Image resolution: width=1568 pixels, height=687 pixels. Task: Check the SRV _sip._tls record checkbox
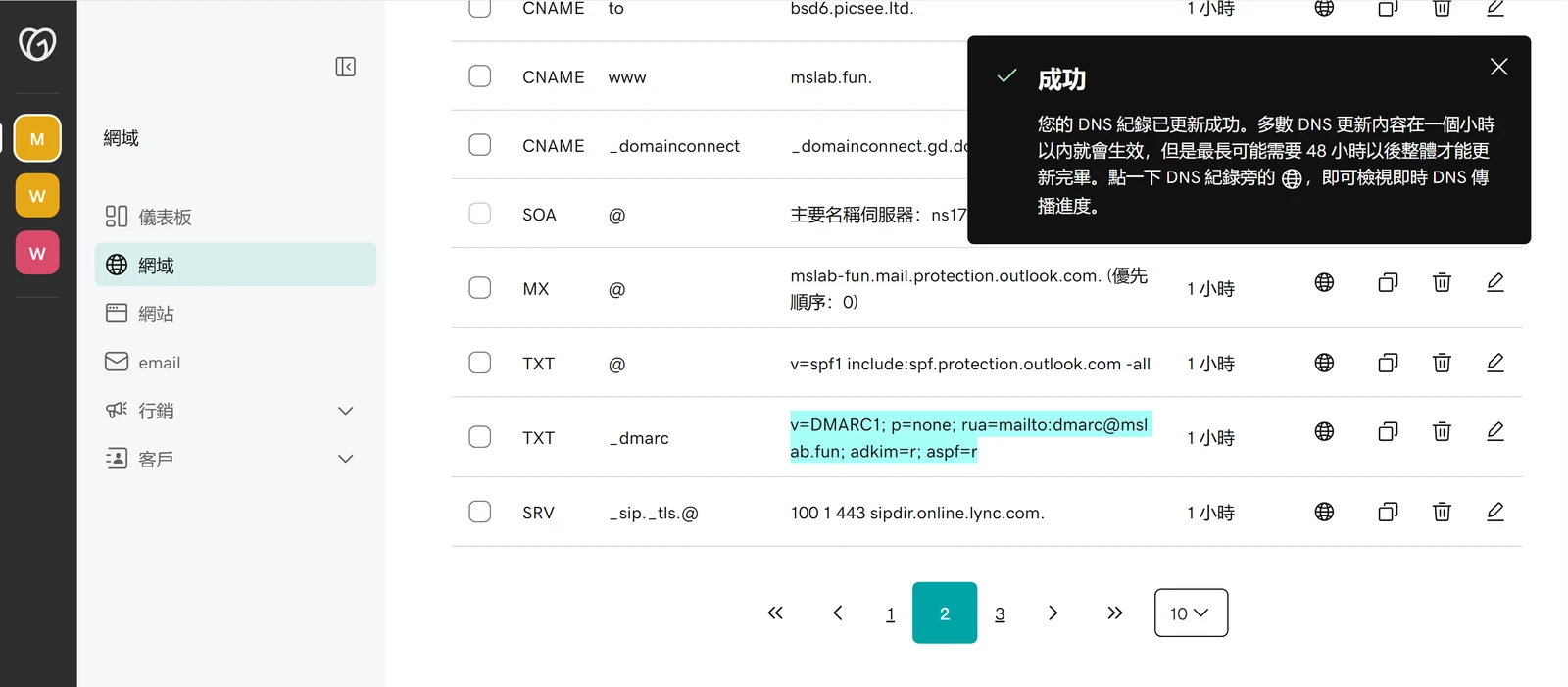[x=479, y=512]
